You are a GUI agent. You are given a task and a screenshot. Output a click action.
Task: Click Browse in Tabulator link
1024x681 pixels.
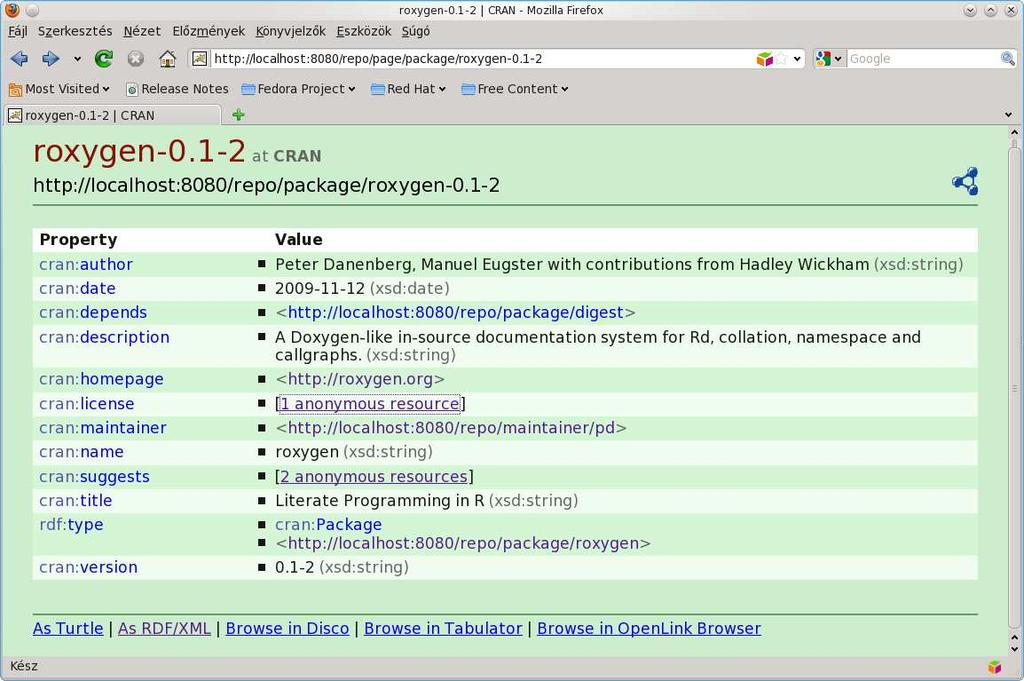click(443, 629)
